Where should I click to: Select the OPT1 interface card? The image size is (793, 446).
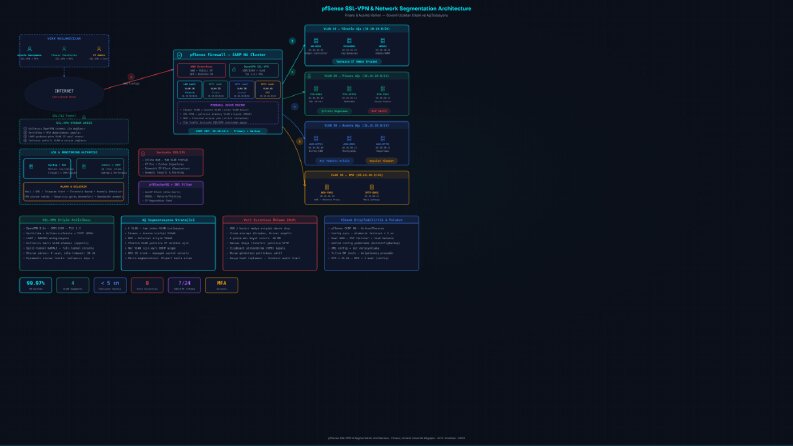(x=215, y=90)
